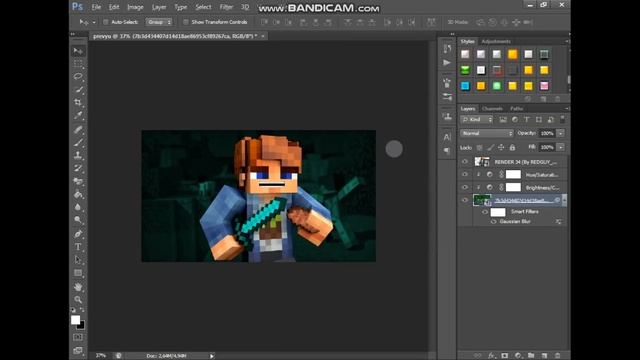Hide the RENDER 34 layer
Screen dimensions: 640x360
pos(464,162)
